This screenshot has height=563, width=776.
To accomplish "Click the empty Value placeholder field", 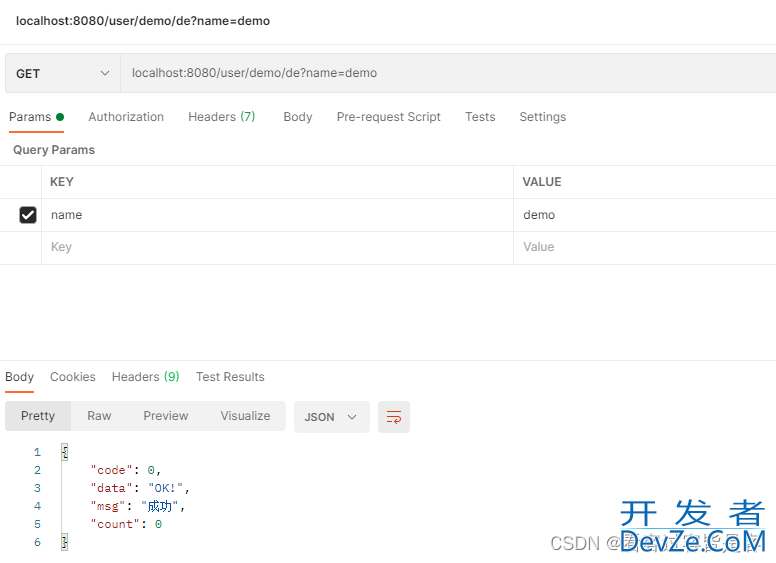I will [645, 247].
